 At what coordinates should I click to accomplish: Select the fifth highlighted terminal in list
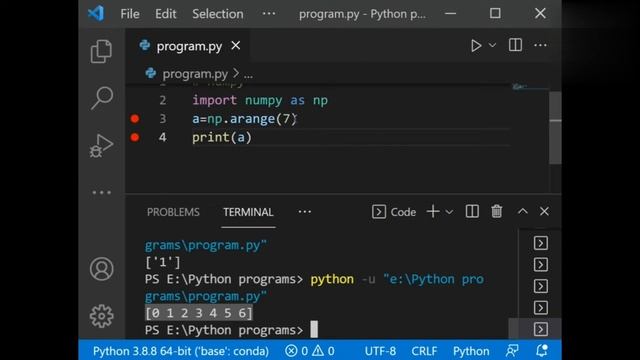pyautogui.click(x=540, y=329)
